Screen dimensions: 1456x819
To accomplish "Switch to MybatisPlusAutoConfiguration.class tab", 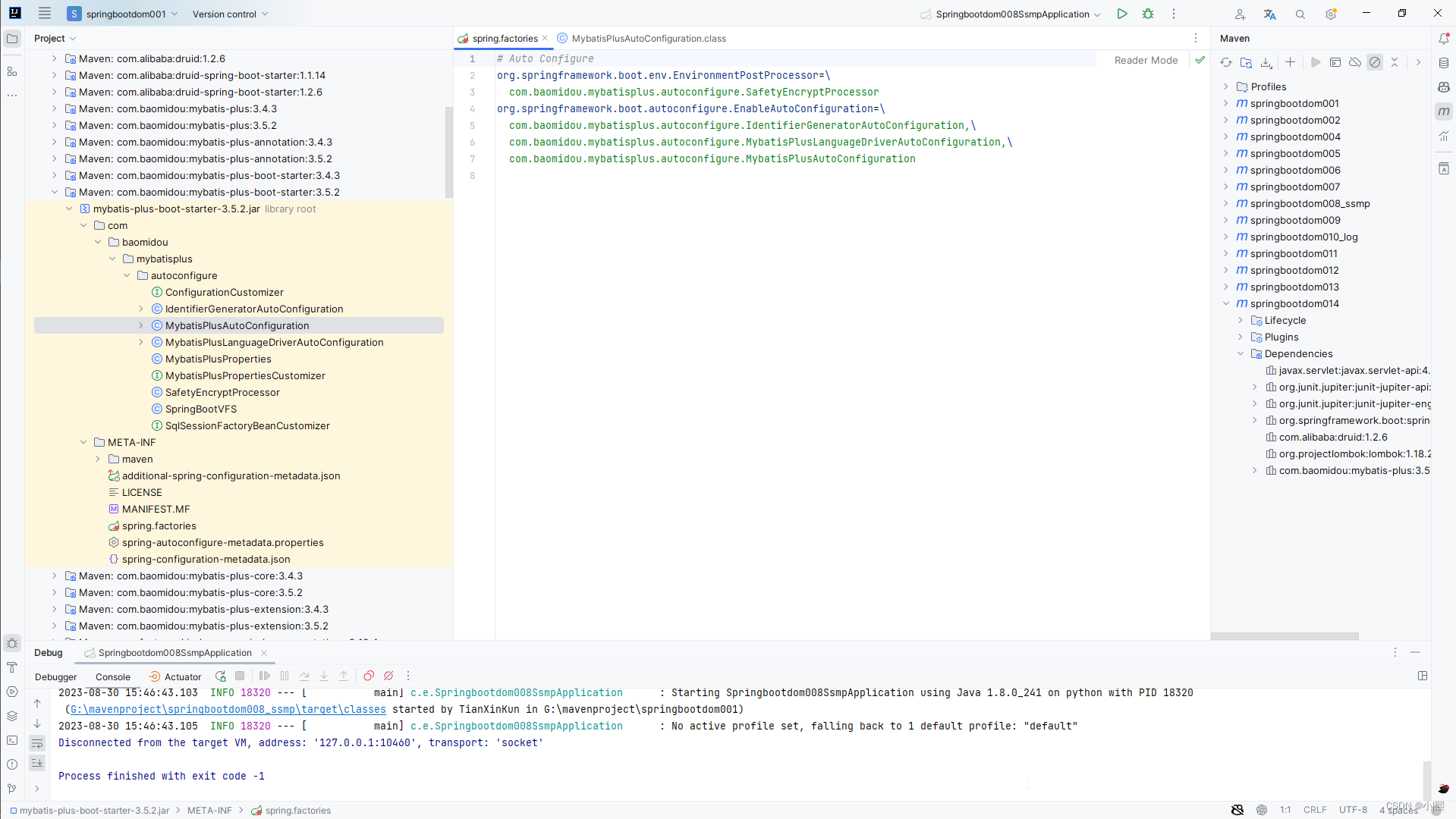I will tap(642, 39).
